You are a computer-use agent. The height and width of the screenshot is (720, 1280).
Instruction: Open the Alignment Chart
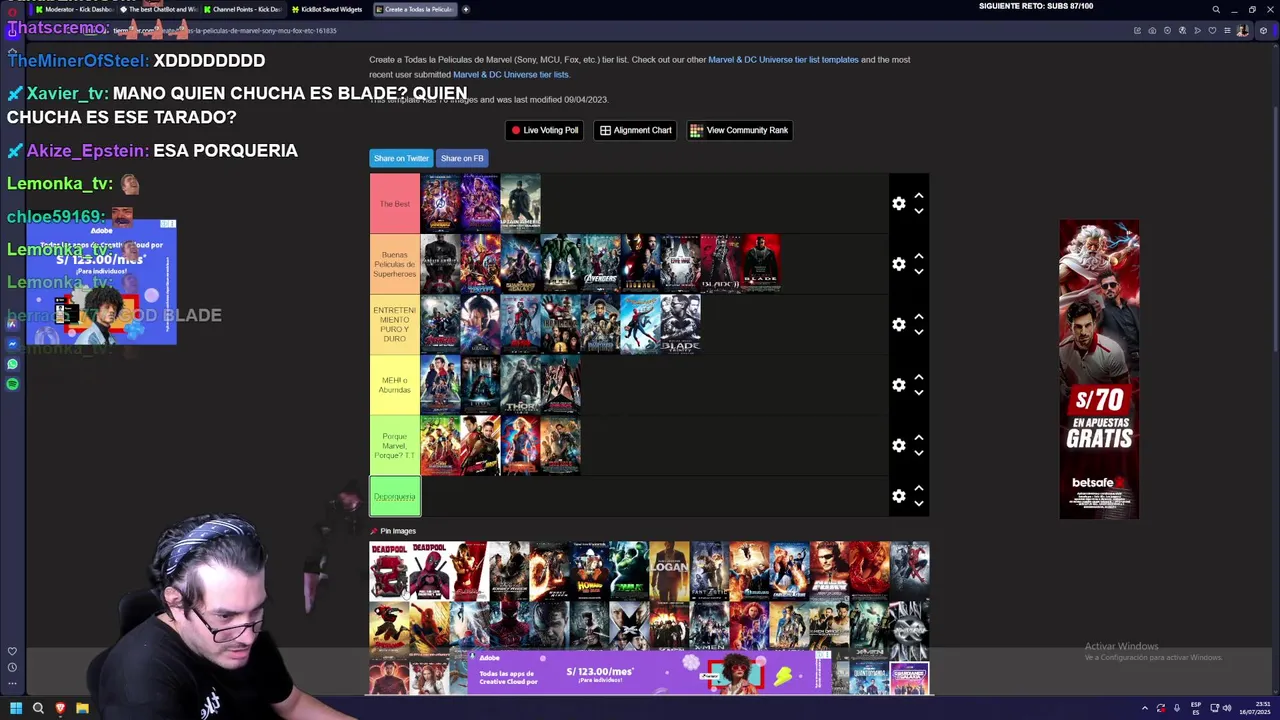pyautogui.click(x=636, y=130)
